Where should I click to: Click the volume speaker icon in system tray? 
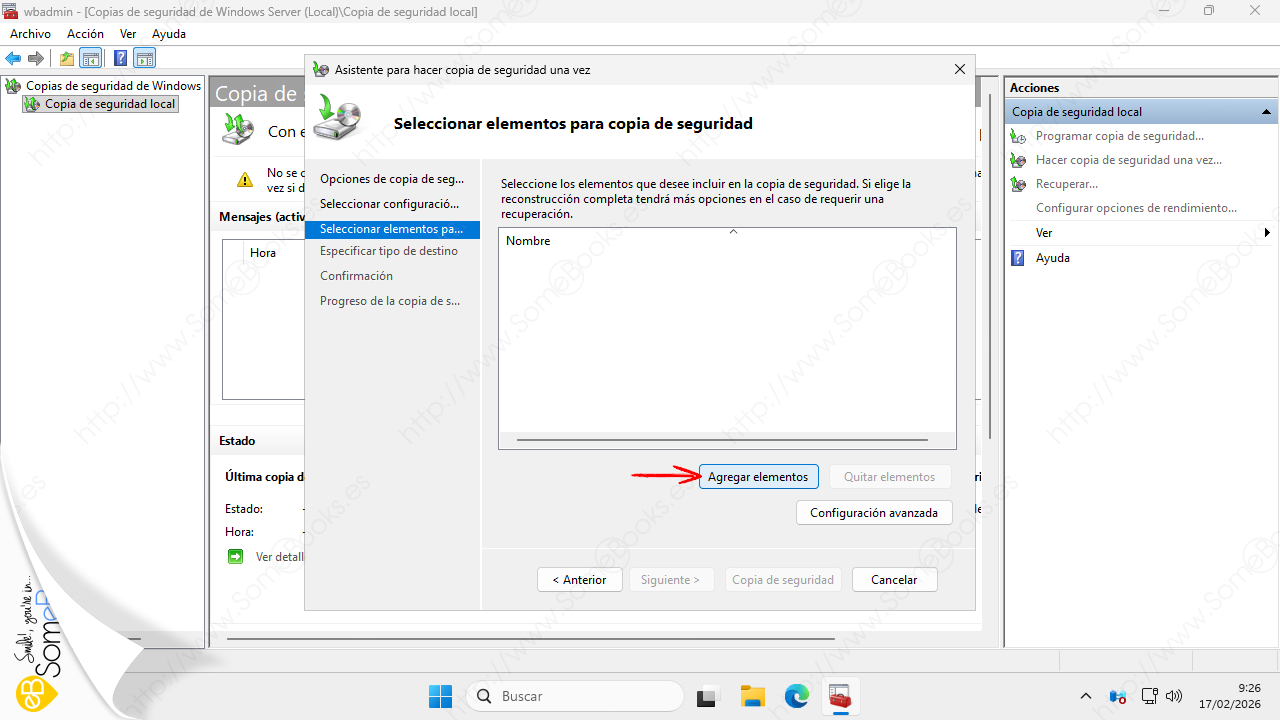pos(1174,696)
